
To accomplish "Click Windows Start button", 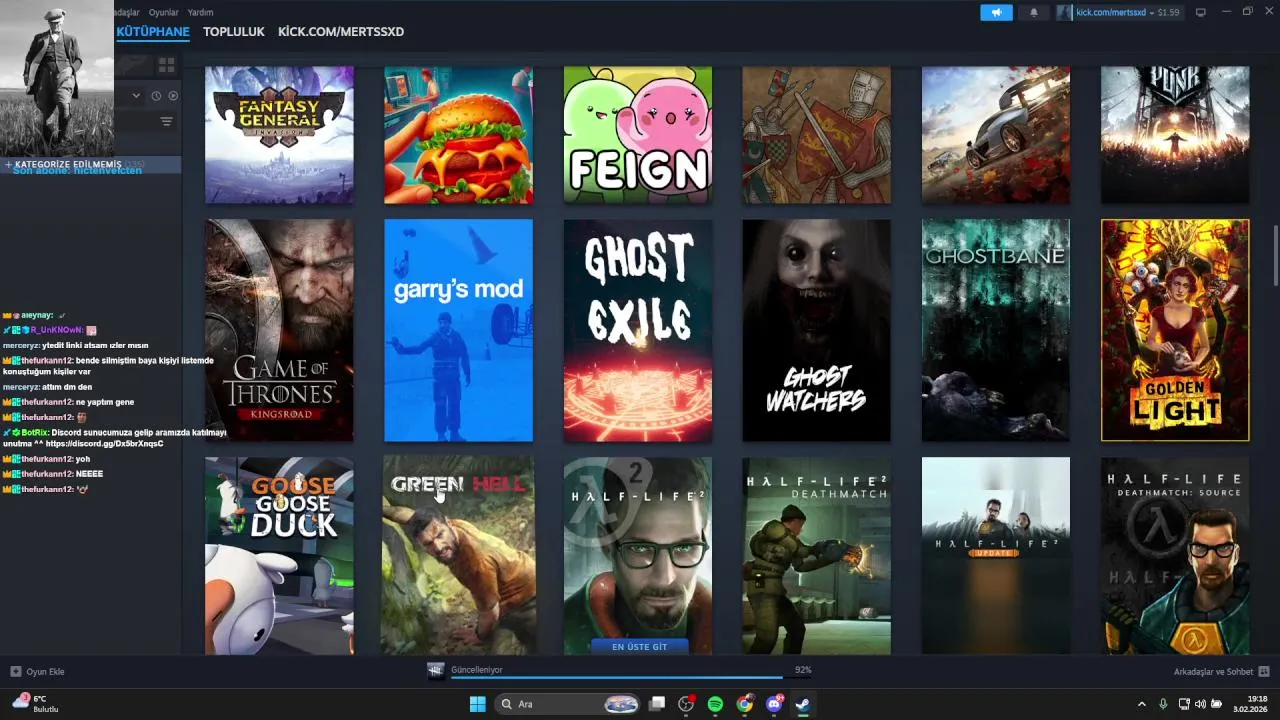I will (477, 704).
